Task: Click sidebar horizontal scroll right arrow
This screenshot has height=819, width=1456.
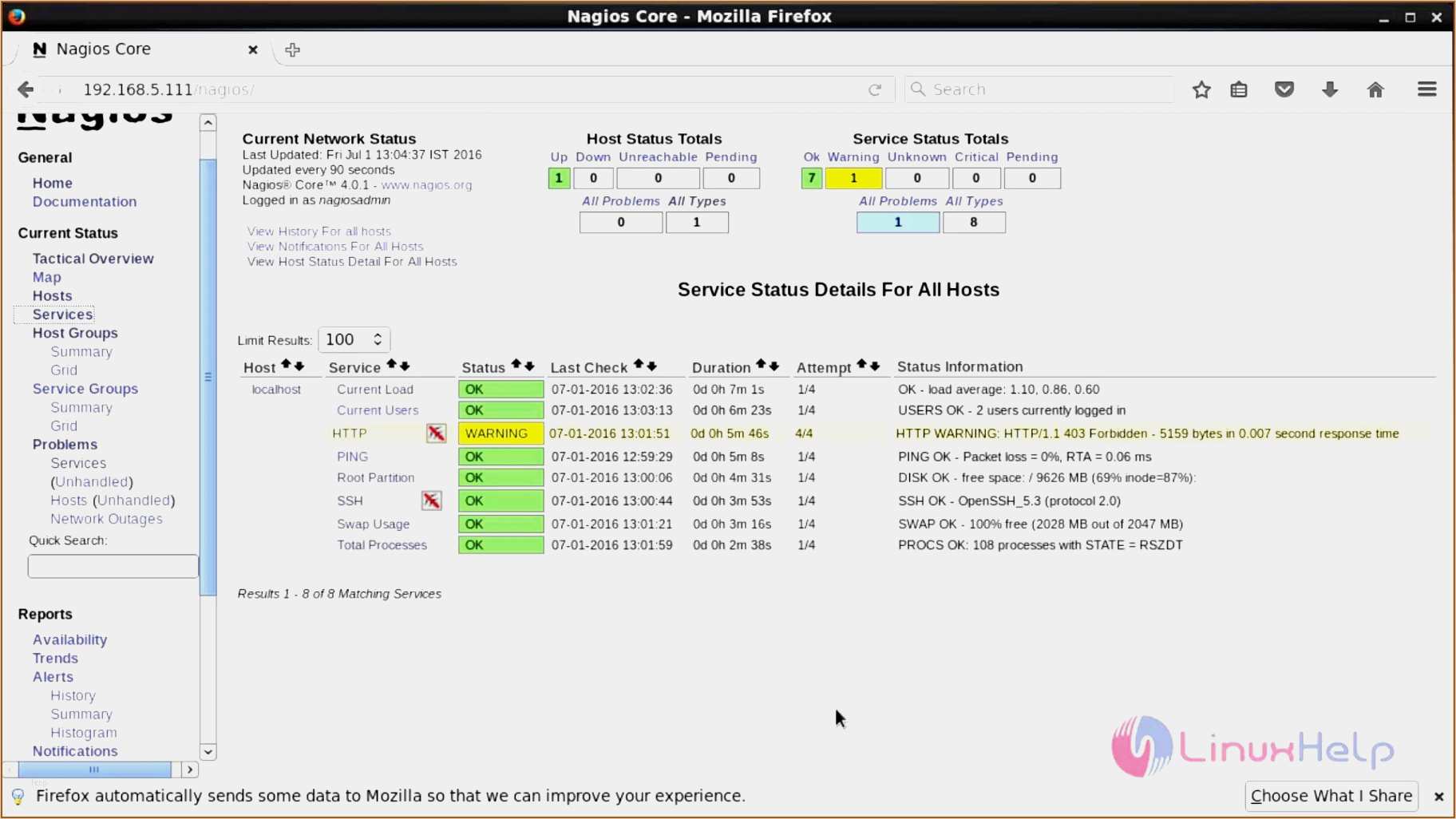Action: (x=189, y=770)
